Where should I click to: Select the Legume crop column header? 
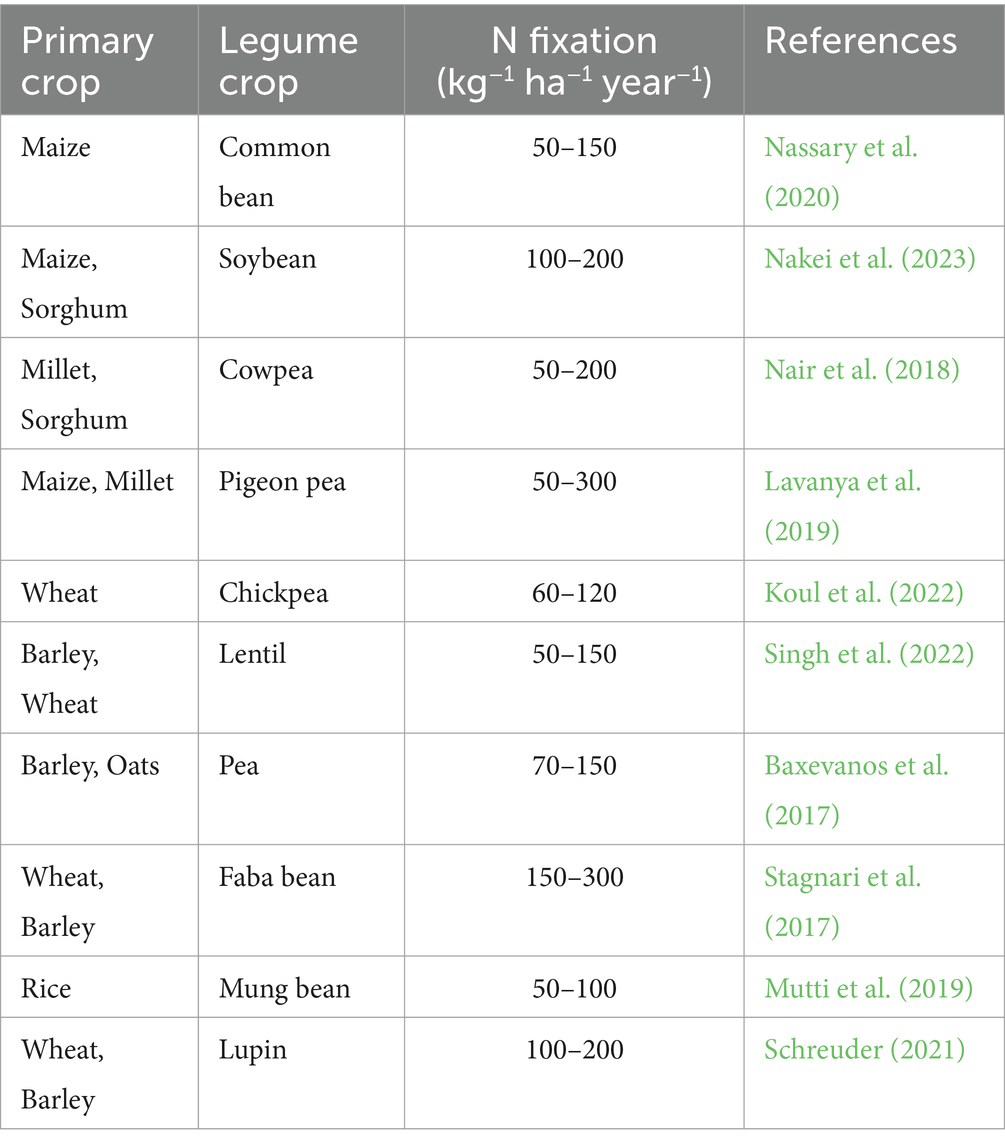pos(288,60)
